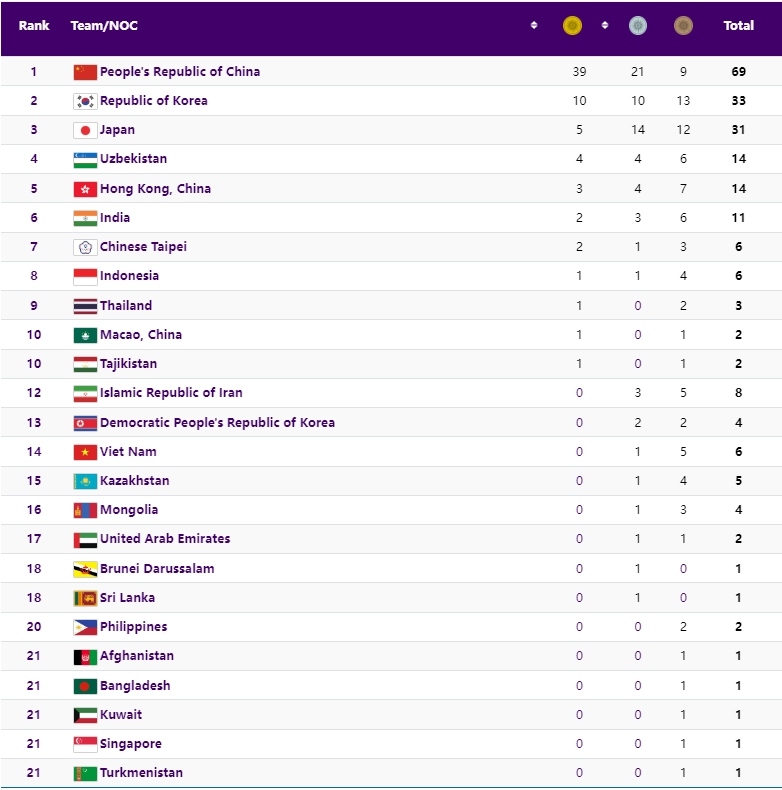782x790 pixels.
Task: Click the Republic of Korea flag icon
Action: click(x=85, y=101)
